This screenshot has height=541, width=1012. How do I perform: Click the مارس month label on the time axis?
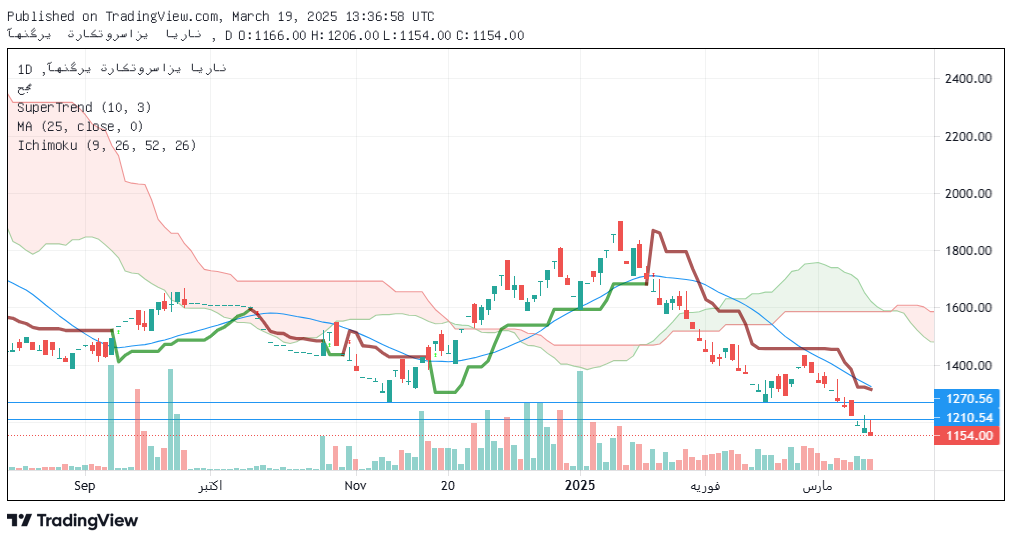point(817,486)
